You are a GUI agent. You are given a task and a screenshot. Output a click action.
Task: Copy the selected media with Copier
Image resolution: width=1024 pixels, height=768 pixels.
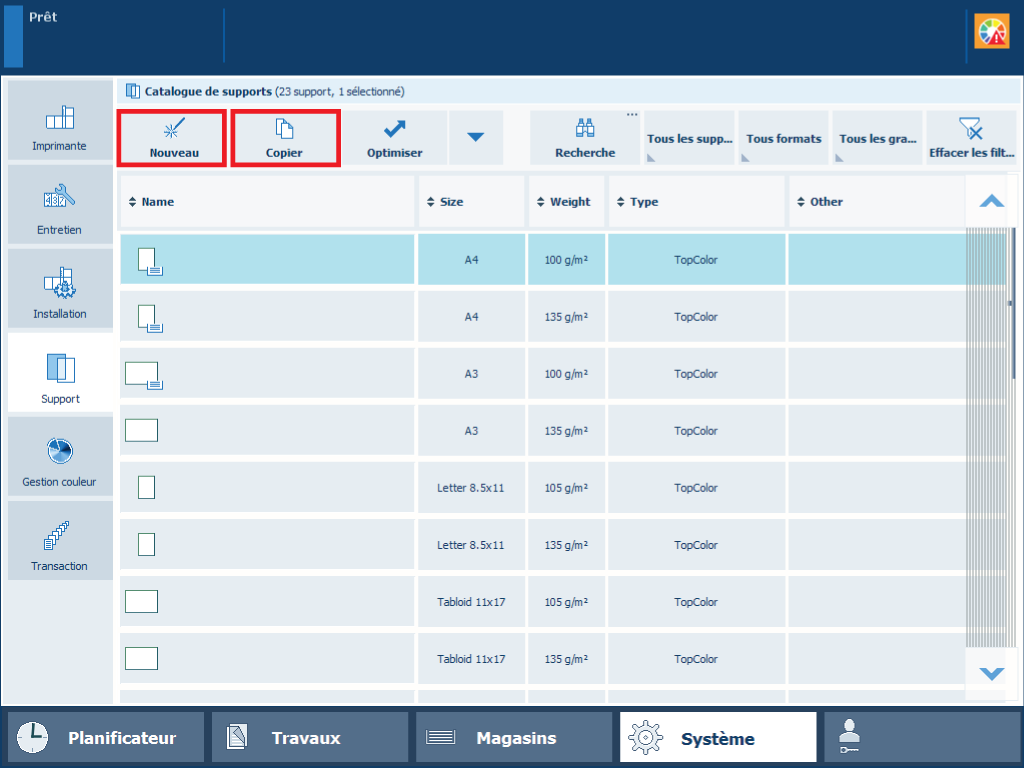coord(284,138)
